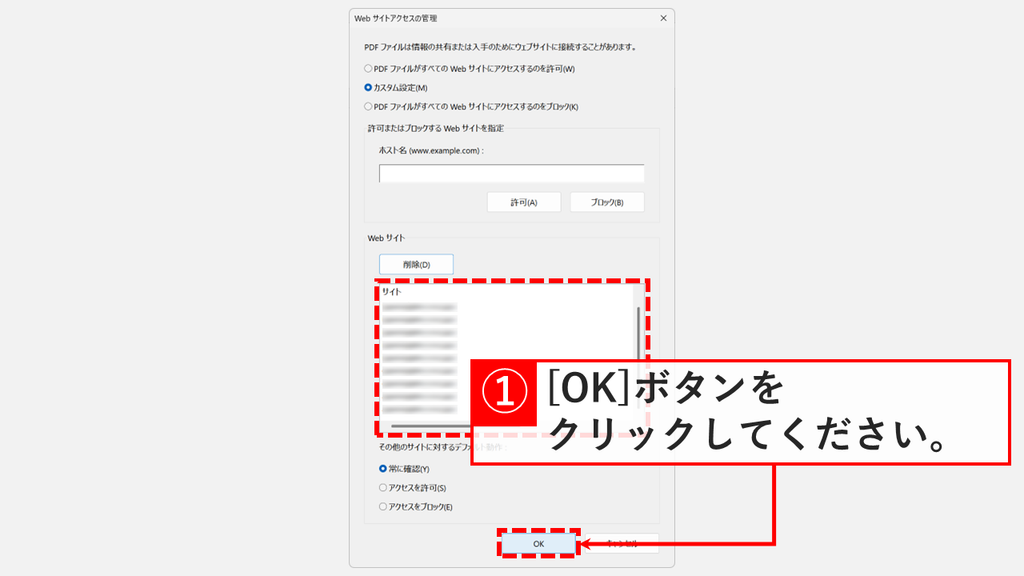Close the Web サイトアクセスの管理 dialog
Screen dimensions: 1024x576
pyautogui.click(x=663, y=18)
